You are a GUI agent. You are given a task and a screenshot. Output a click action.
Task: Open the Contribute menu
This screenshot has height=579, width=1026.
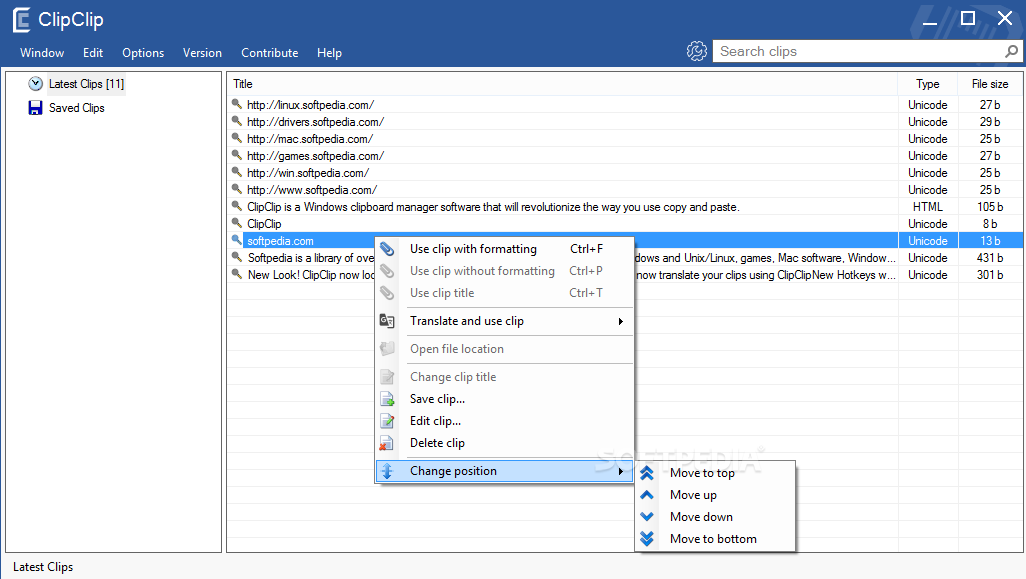270,53
